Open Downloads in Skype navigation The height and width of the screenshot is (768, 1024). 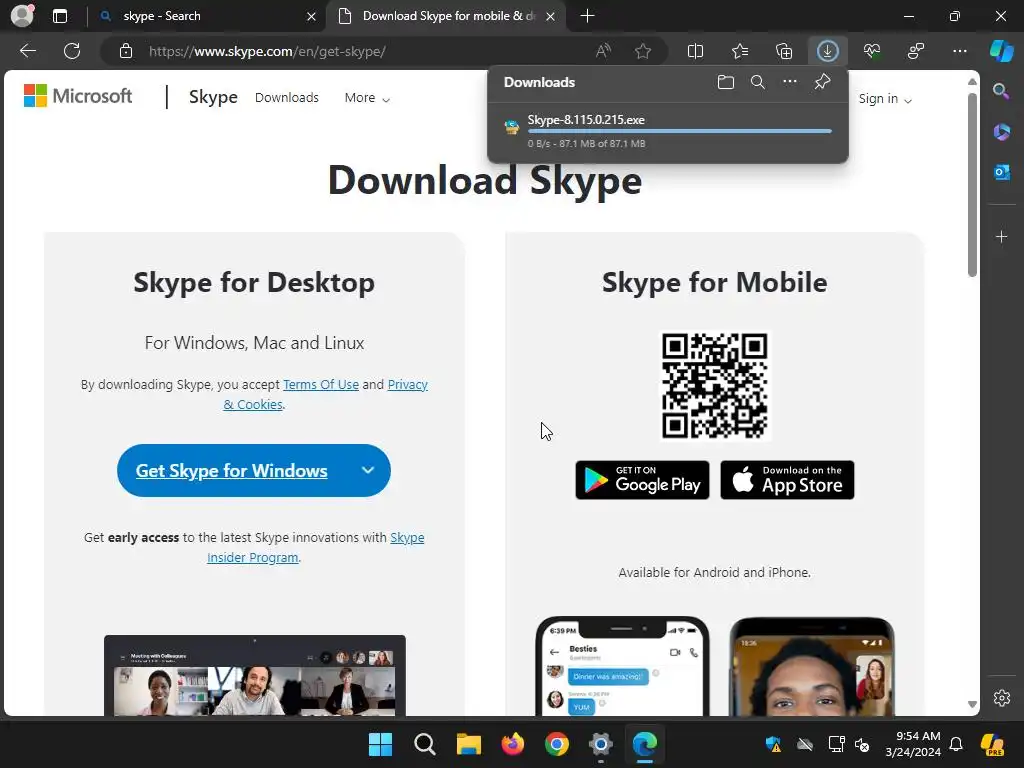coord(287,97)
